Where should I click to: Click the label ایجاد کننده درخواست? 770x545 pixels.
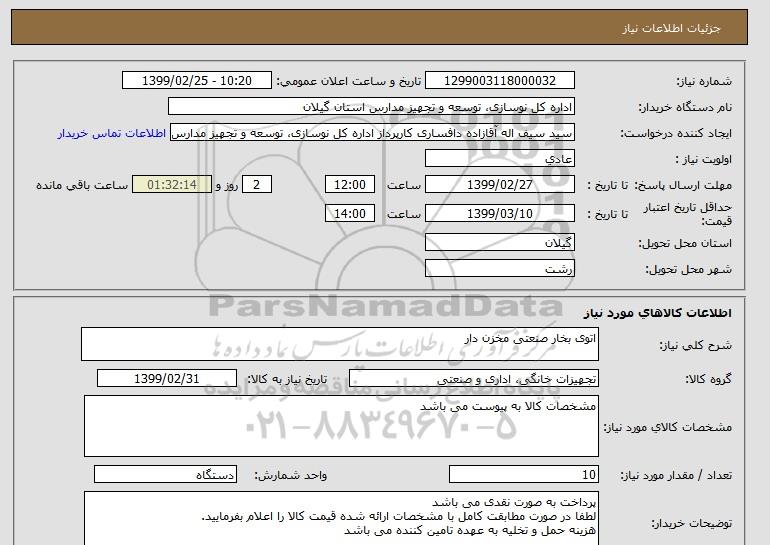coord(676,134)
